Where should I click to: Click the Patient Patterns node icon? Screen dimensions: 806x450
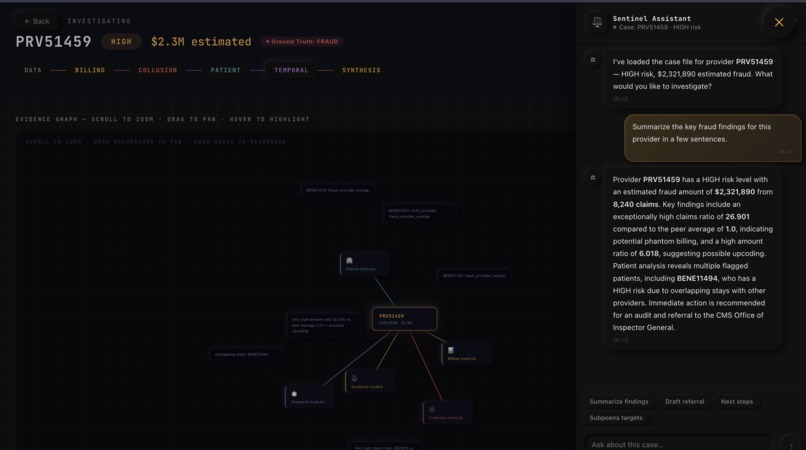coord(350,261)
